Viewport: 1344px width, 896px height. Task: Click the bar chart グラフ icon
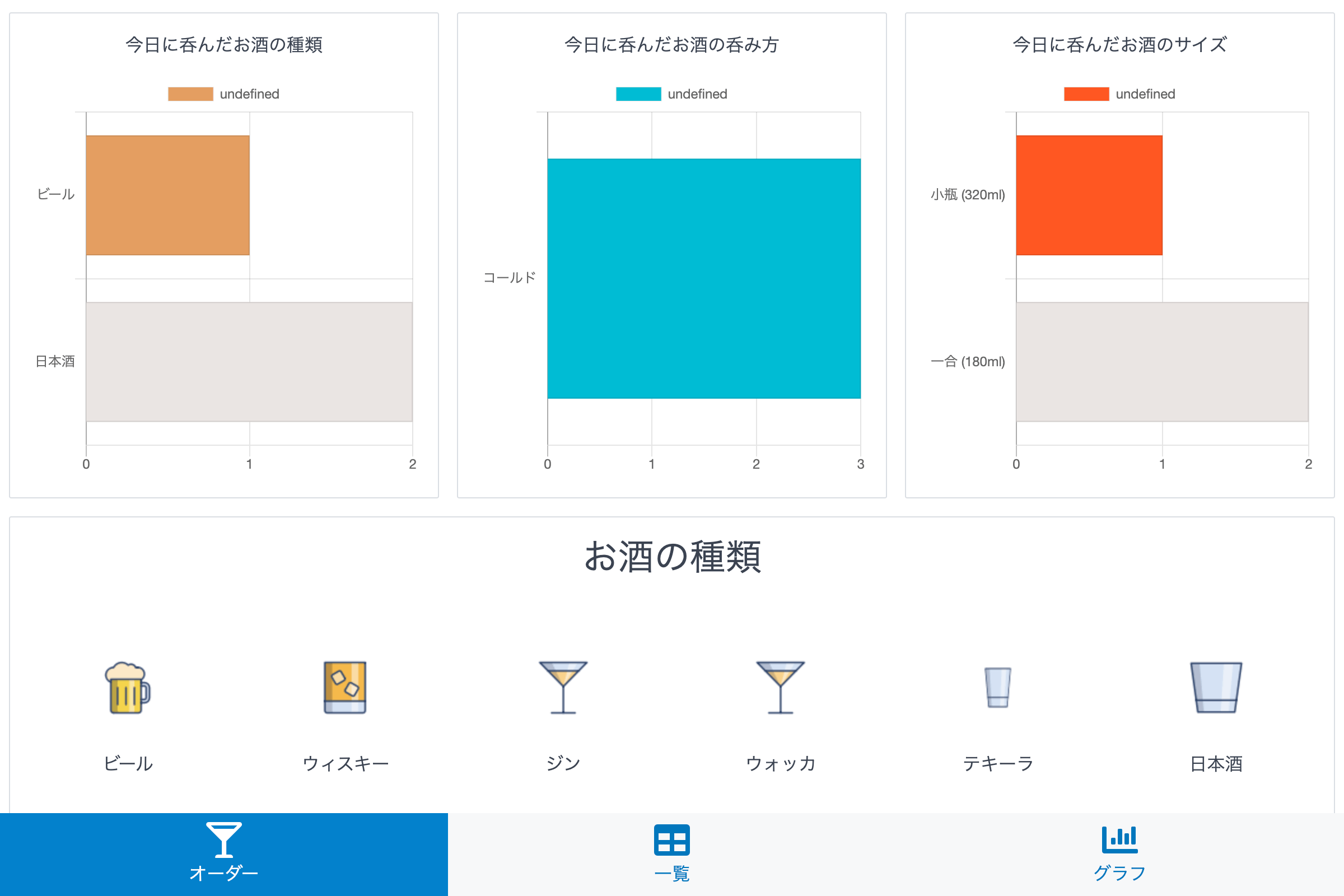(1119, 839)
